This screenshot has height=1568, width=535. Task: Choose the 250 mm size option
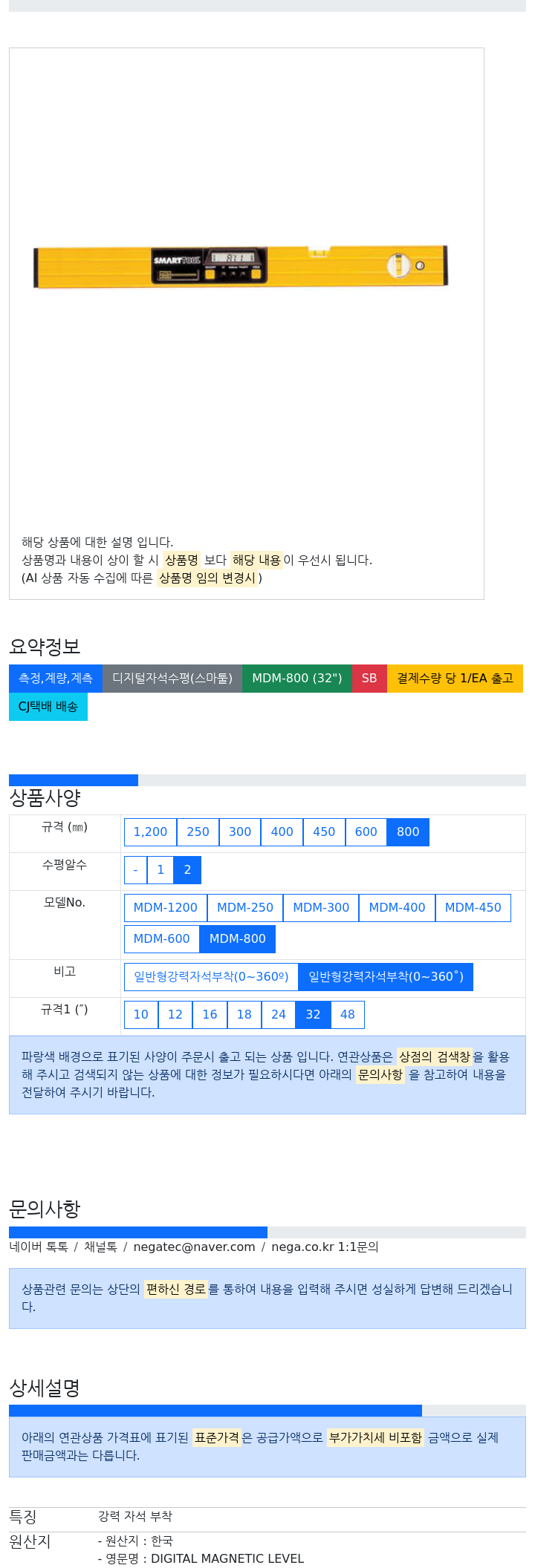[198, 832]
